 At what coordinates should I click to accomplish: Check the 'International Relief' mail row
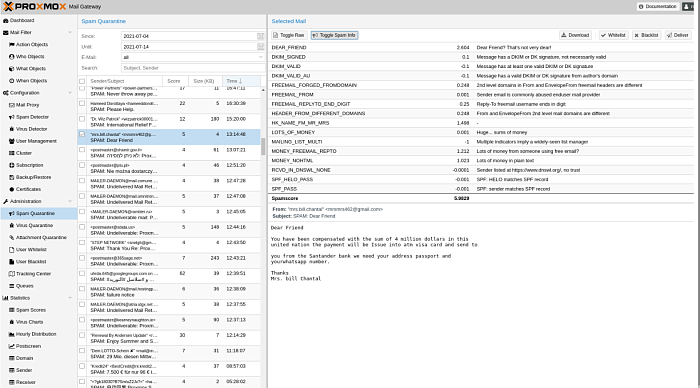tap(82, 119)
